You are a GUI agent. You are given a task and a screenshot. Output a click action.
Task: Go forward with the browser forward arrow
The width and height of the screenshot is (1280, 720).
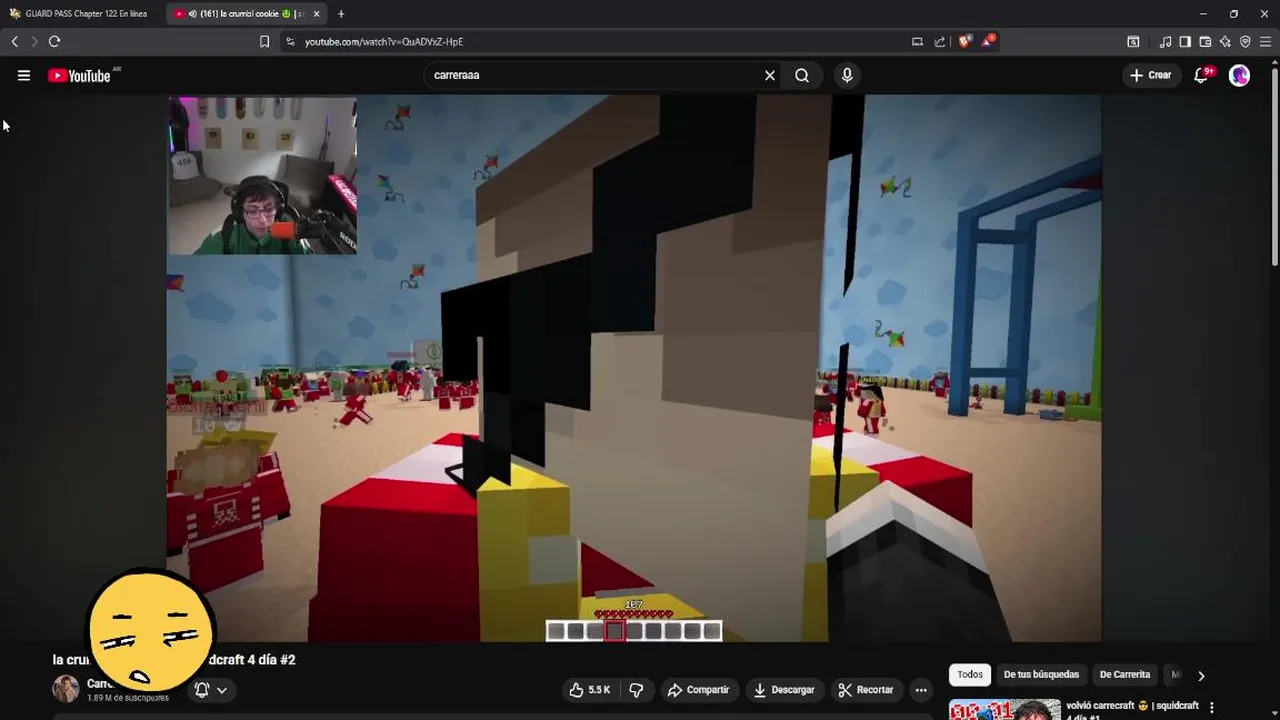click(34, 41)
